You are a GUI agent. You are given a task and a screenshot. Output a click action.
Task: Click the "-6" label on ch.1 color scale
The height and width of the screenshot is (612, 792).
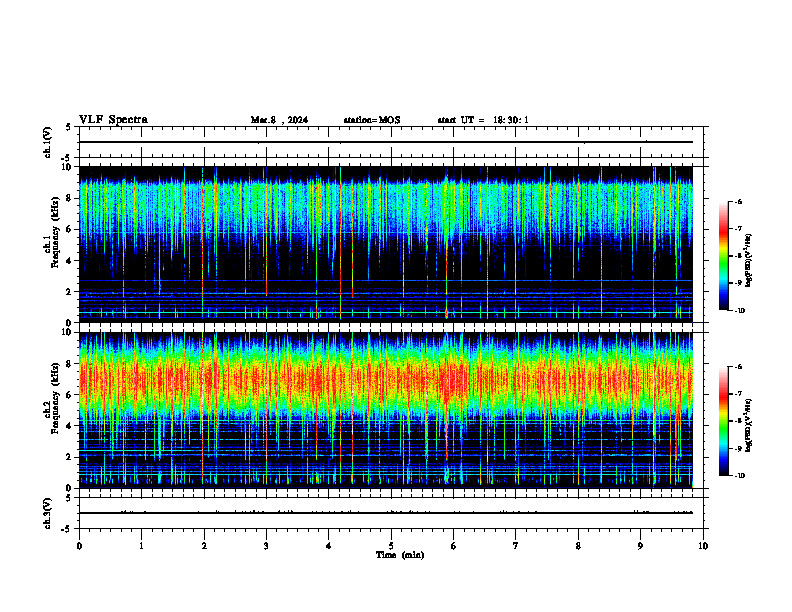pyautogui.click(x=738, y=201)
